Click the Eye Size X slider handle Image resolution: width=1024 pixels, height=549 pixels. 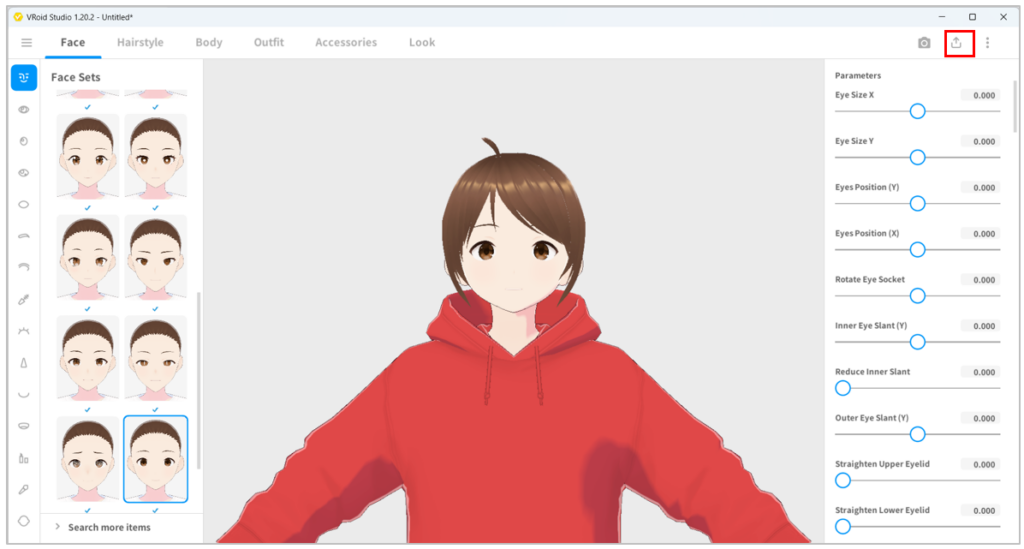(917, 111)
